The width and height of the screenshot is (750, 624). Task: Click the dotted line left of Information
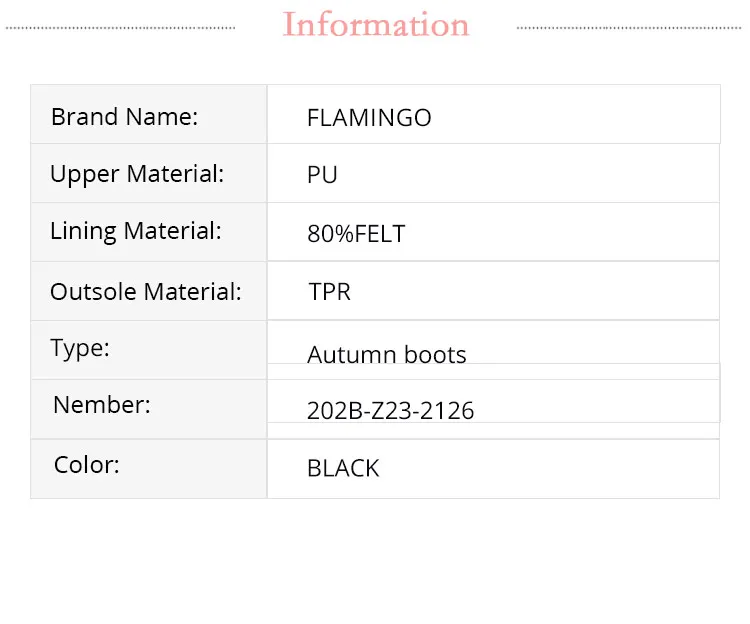tap(120, 28)
